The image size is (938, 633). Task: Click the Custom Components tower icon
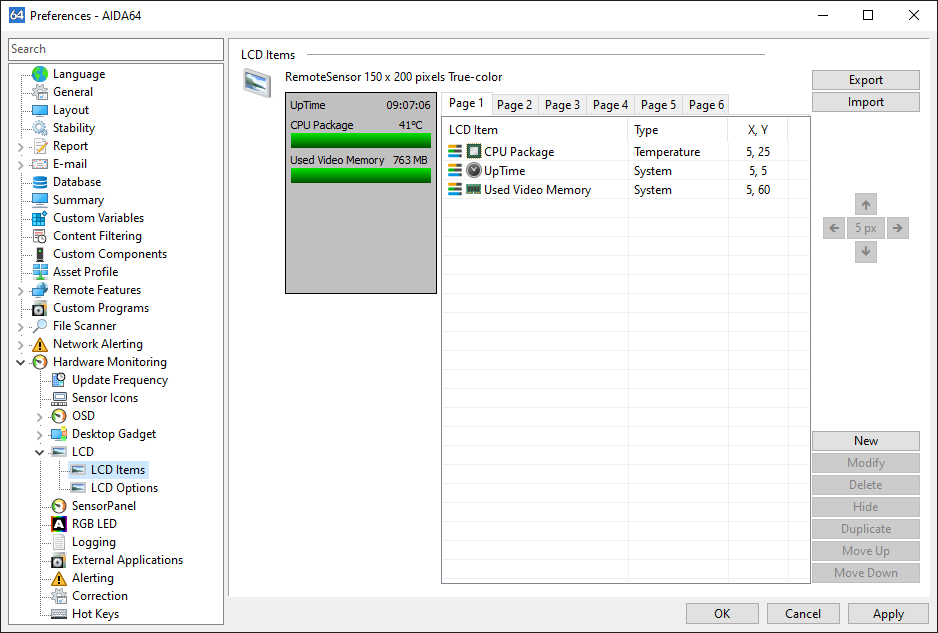40,254
